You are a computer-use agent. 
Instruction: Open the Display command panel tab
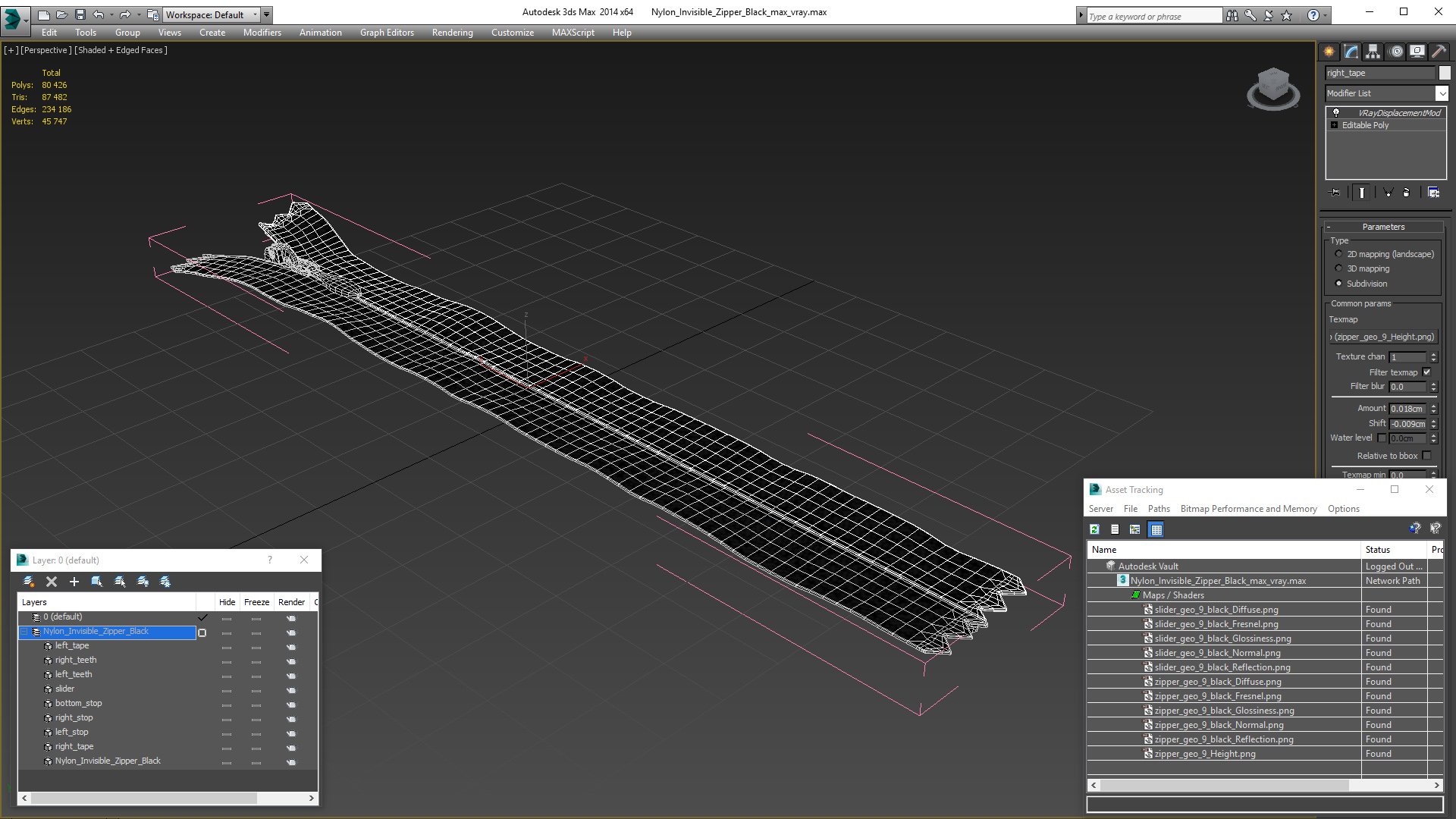(1417, 52)
